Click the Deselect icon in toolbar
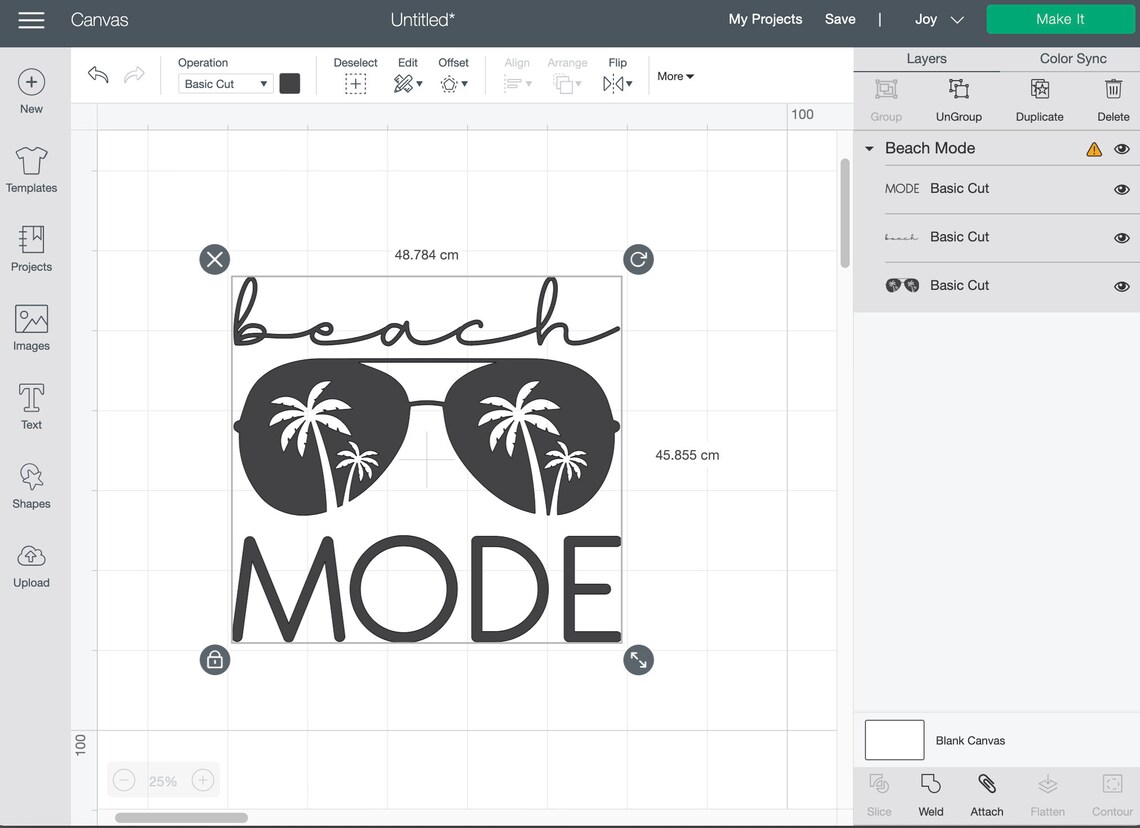 pos(355,84)
